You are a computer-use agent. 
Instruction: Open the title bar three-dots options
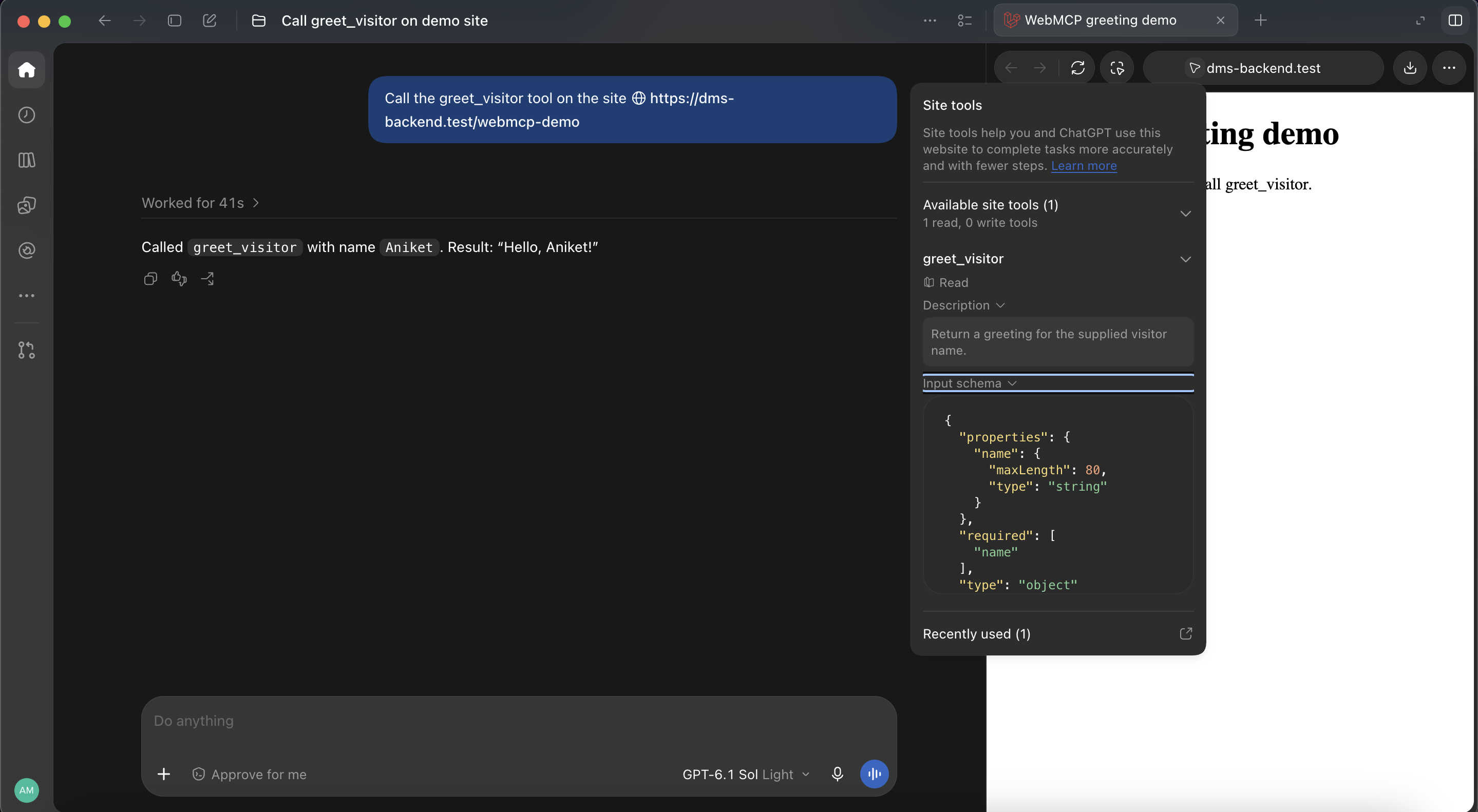(930, 21)
